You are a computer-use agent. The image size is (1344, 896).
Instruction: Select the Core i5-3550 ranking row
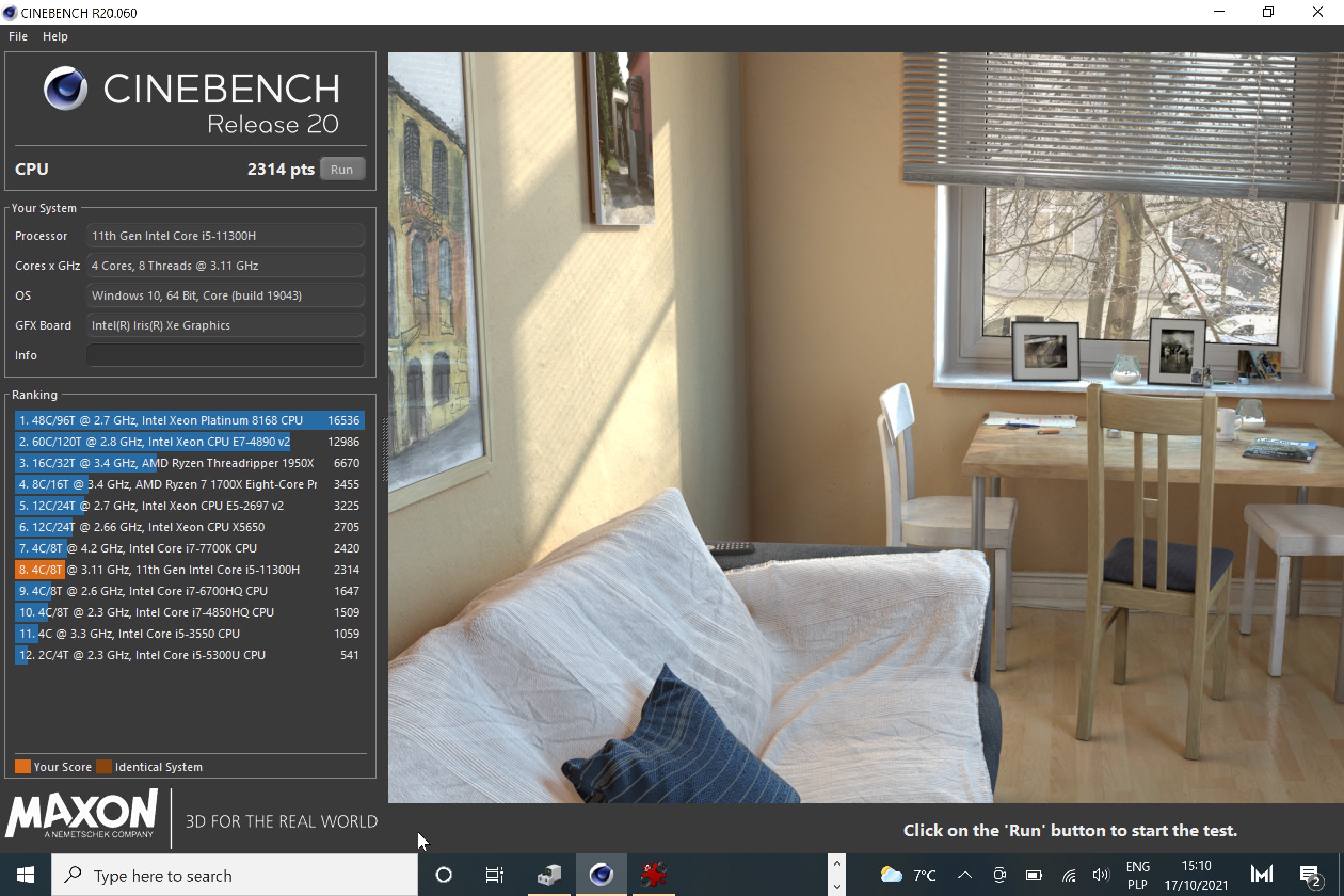pos(190,634)
